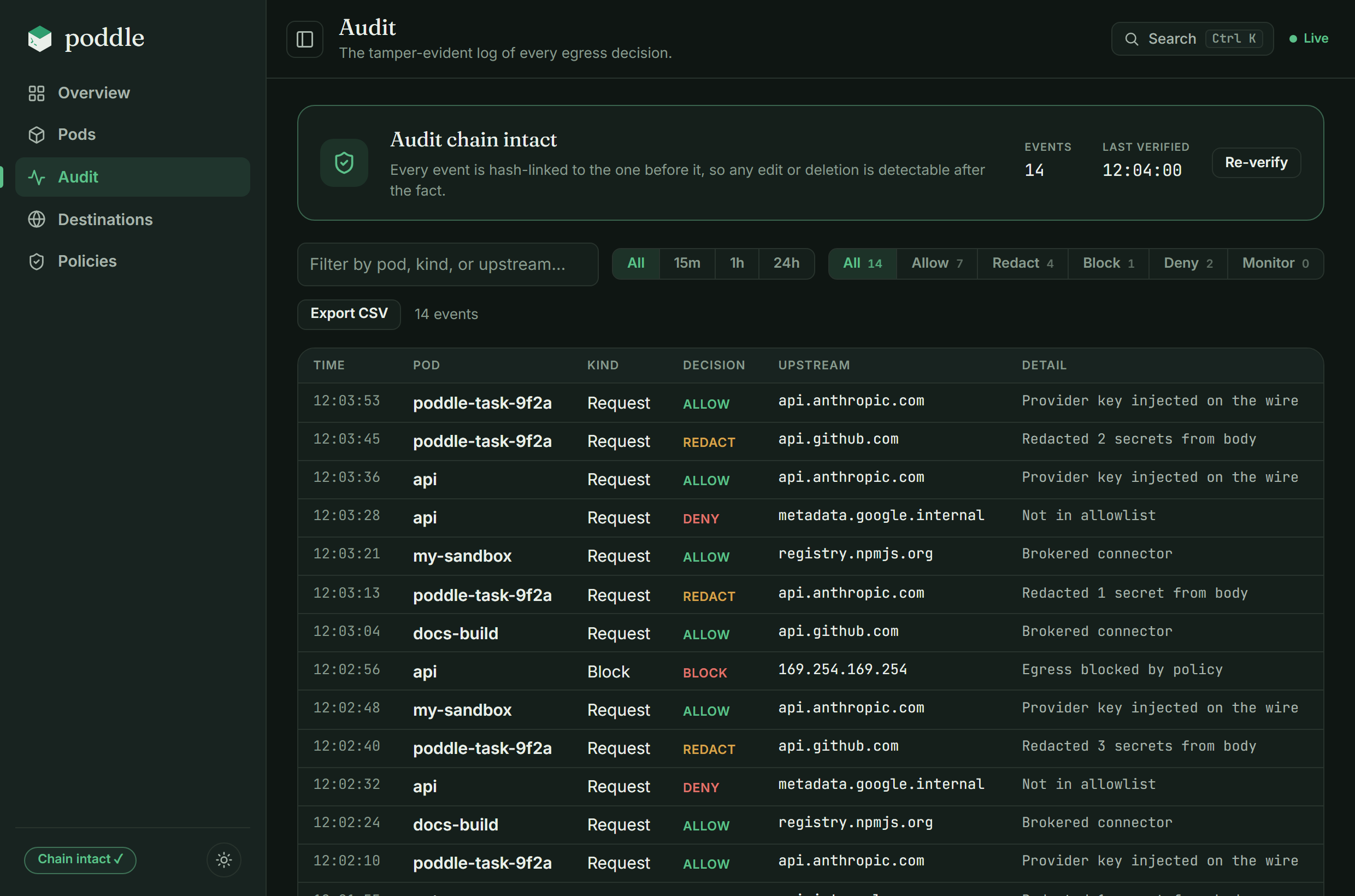Viewport: 1355px width, 896px height.
Task: Open Search with Ctrl K box
Action: pos(1192,39)
